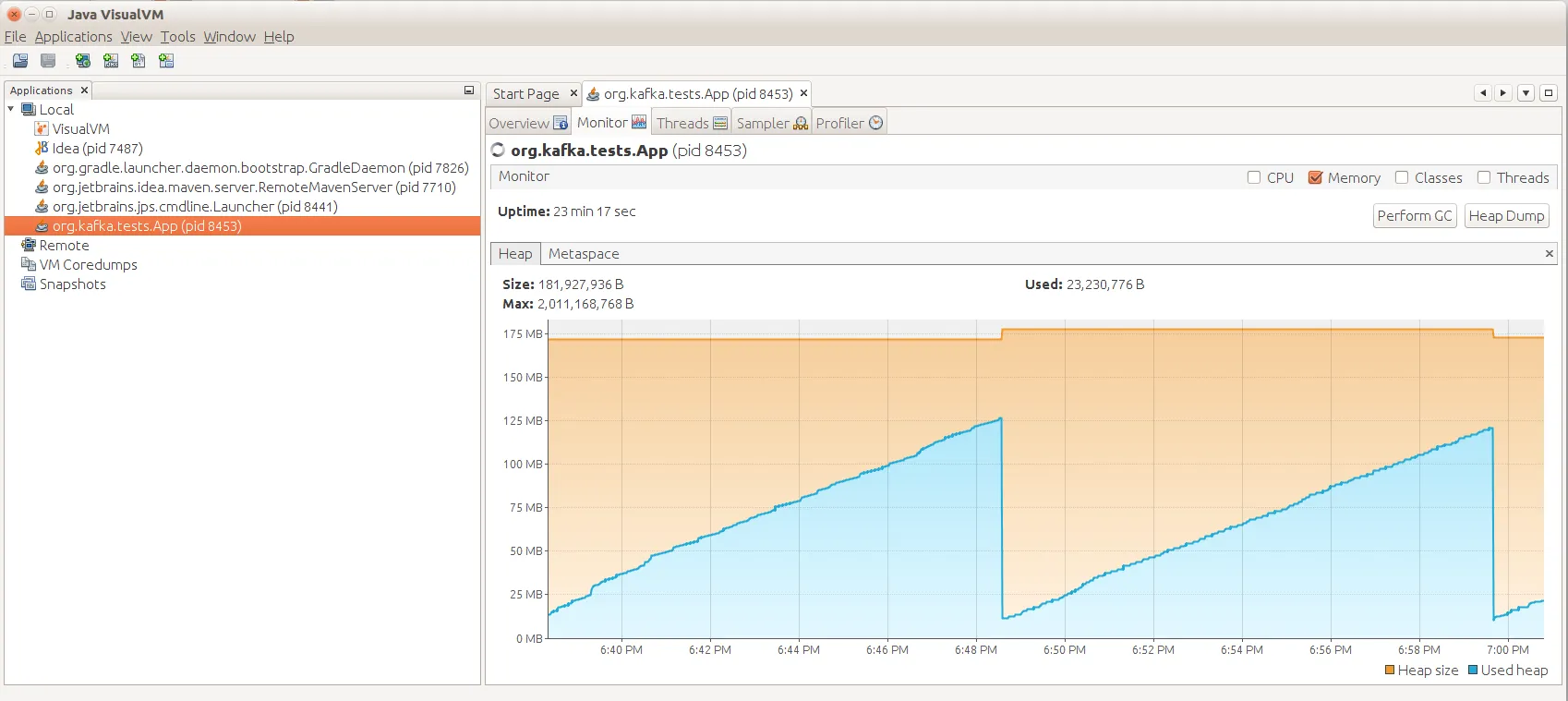The image size is (1568, 701).
Task: Open the Applications menu
Action: click(74, 37)
